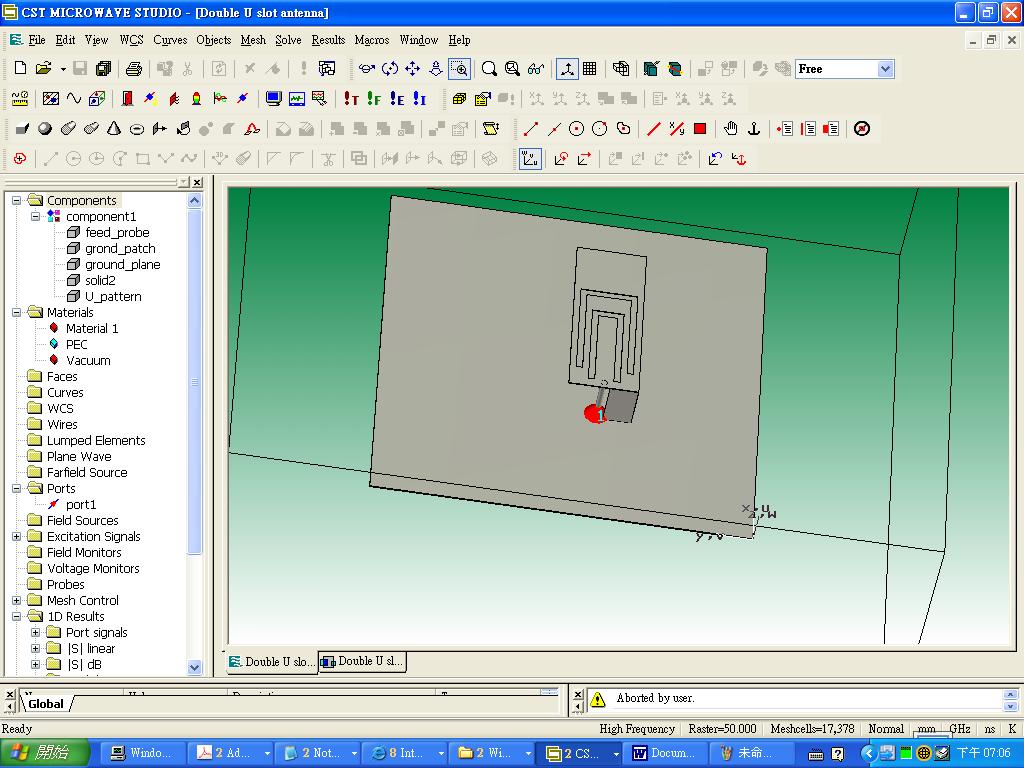Click the Save All stacked disks icon

(x=103, y=69)
